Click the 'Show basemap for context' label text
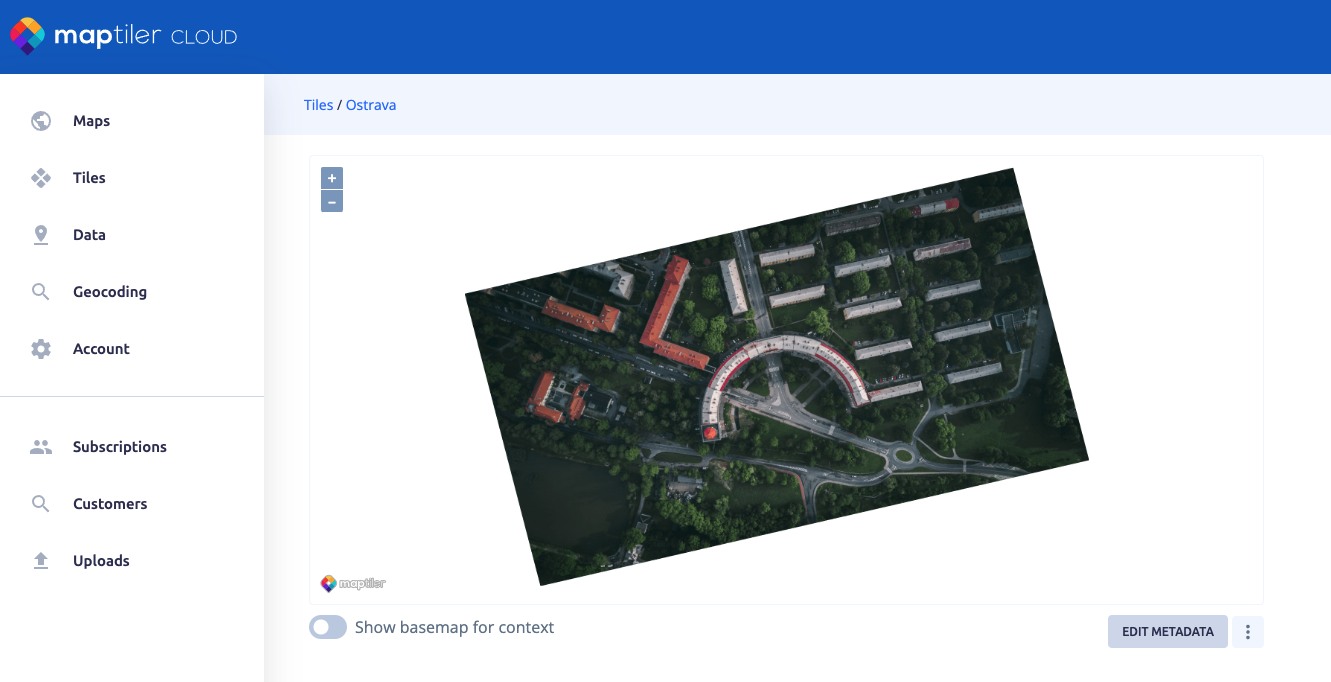This screenshot has height=682, width=1331. [454, 628]
